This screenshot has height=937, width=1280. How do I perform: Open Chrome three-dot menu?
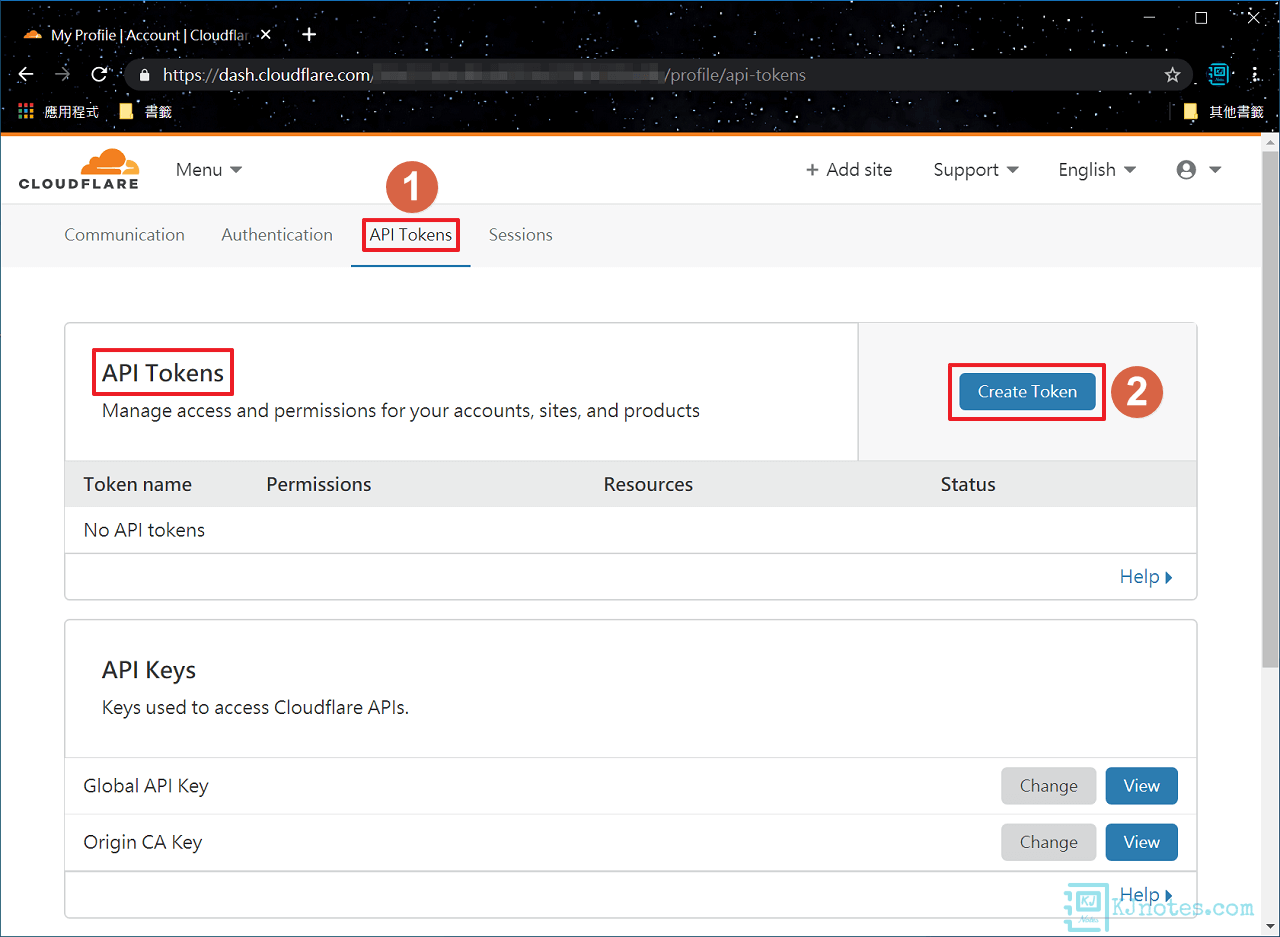point(1256,75)
